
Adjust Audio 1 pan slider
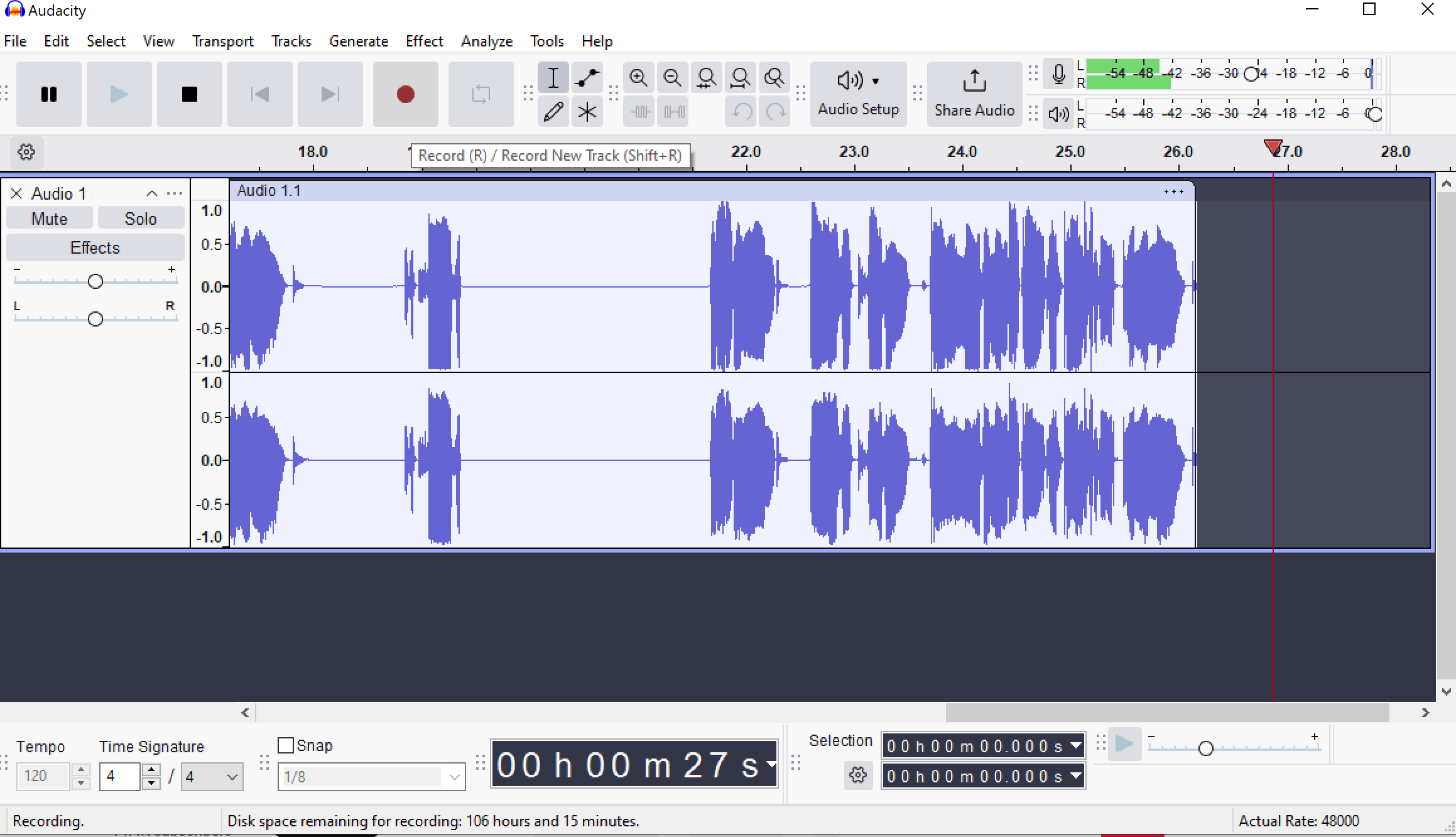point(95,319)
